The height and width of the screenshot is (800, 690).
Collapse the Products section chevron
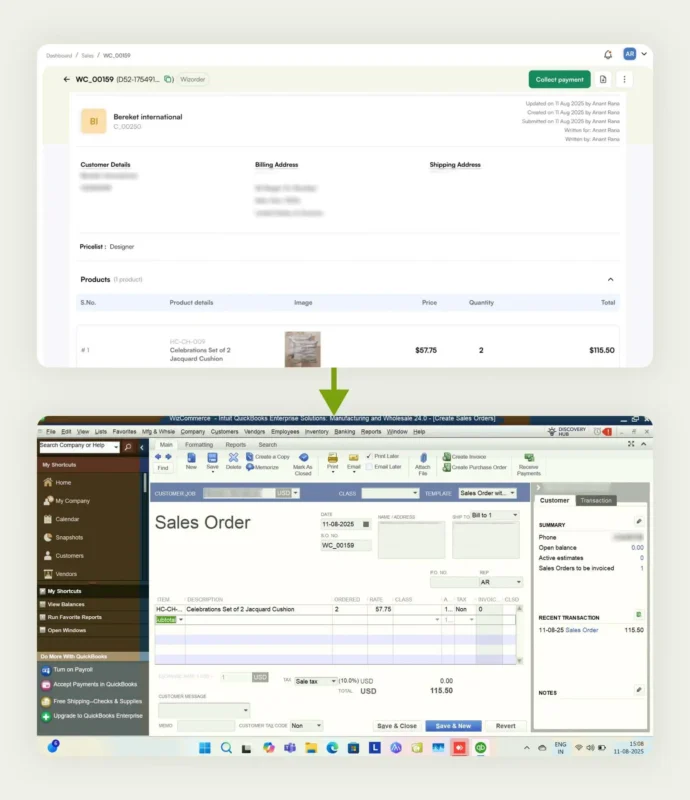611,279
